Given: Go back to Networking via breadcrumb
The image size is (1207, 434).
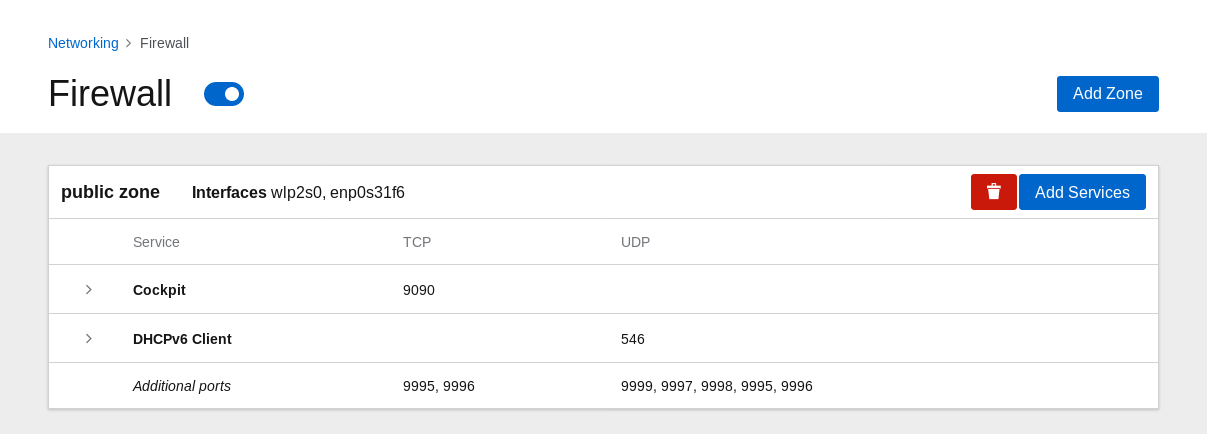Looking at the screenshot, I should [83, 43].
